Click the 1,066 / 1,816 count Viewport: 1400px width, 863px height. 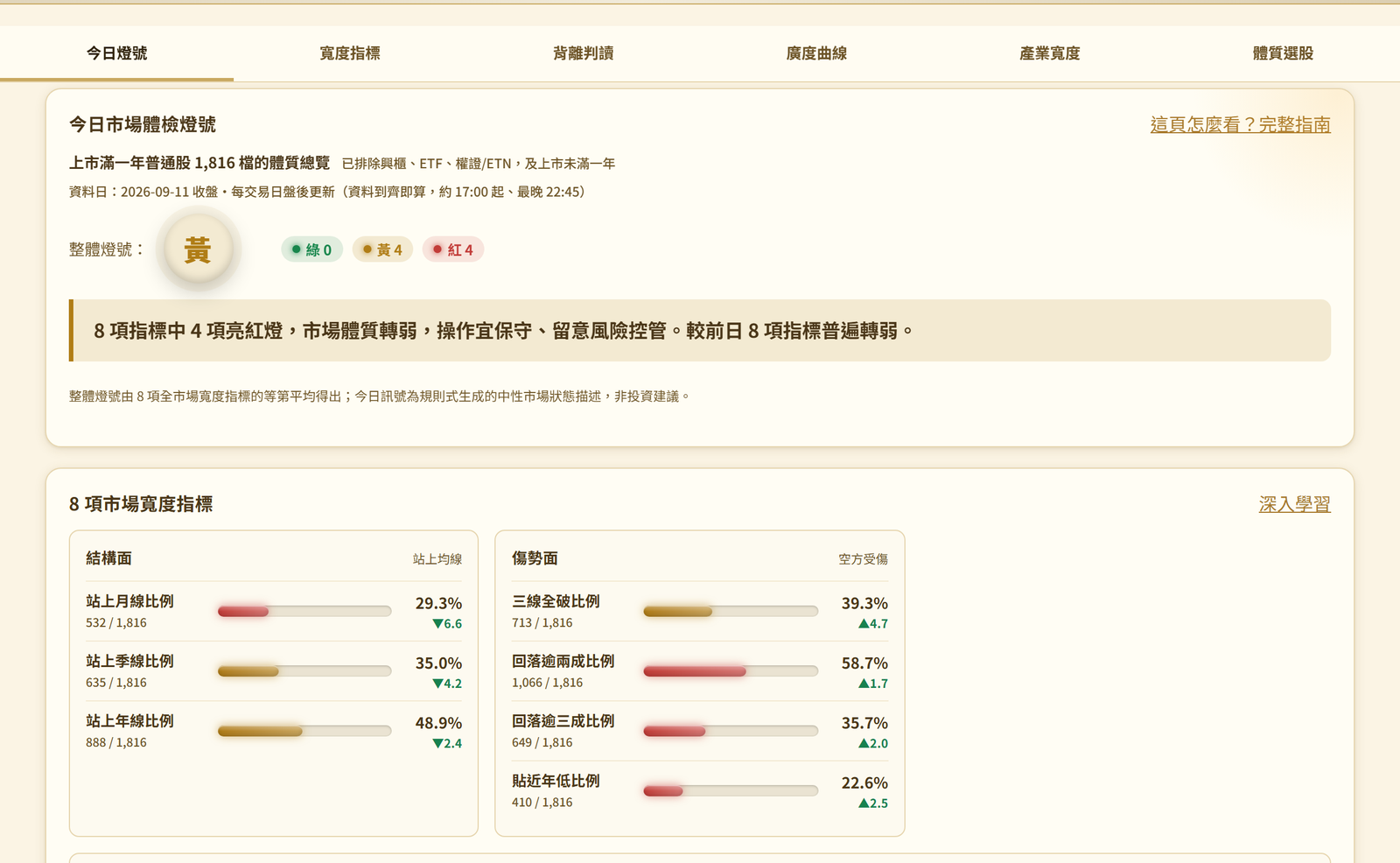pyautogui.click(x=547, y=683)
